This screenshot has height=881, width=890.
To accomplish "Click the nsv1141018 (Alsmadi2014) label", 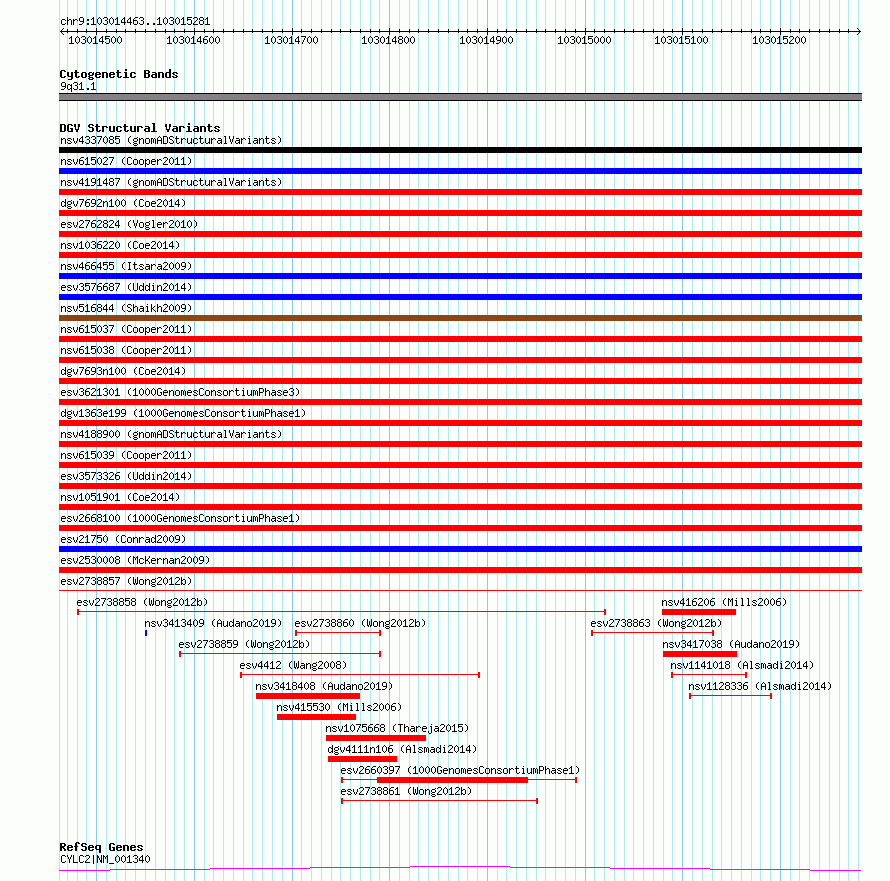I will (742, 665).
